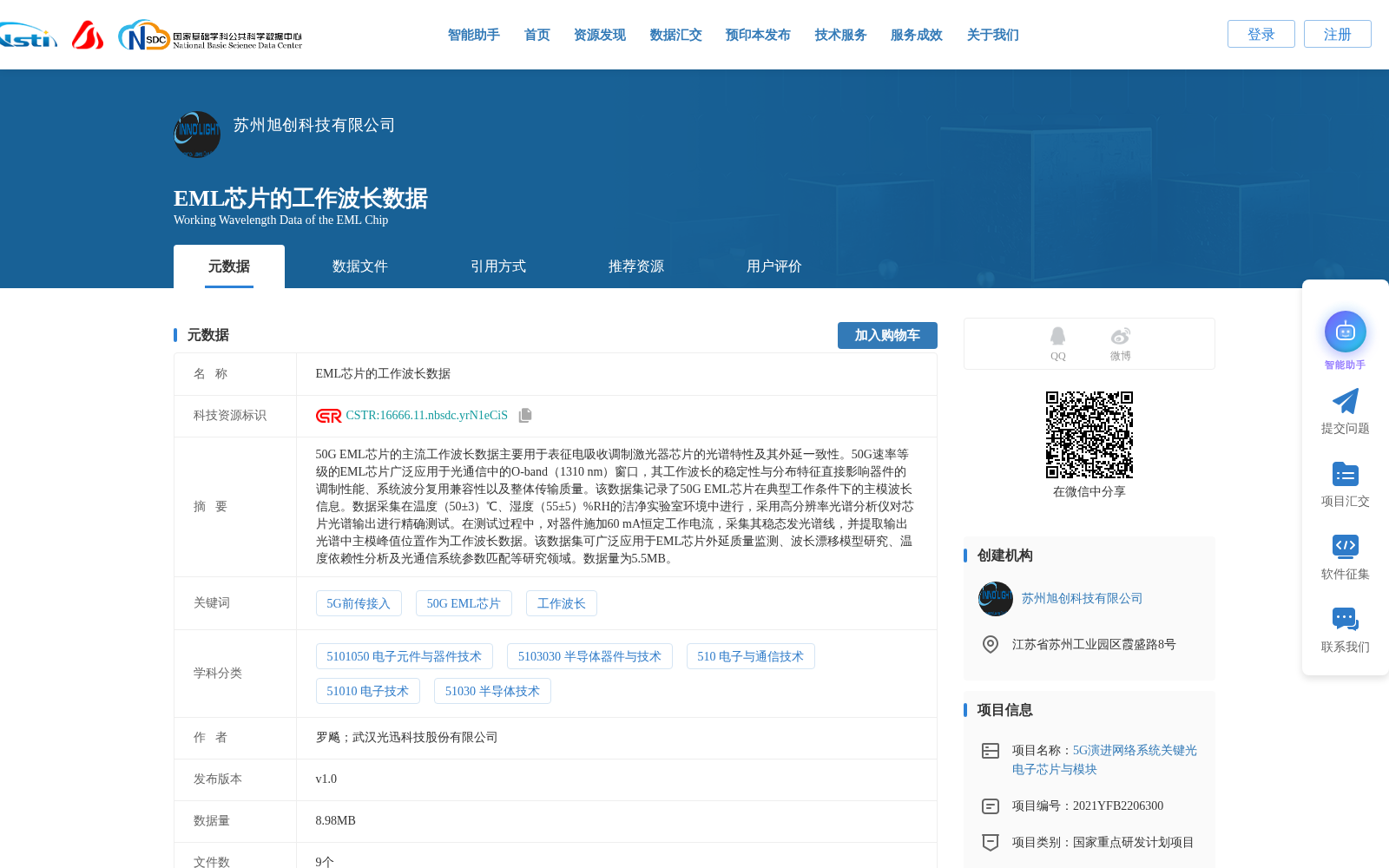Click subject tag 51010 电子技术
The image size is (1389, 868).
(x=368, y=691)
